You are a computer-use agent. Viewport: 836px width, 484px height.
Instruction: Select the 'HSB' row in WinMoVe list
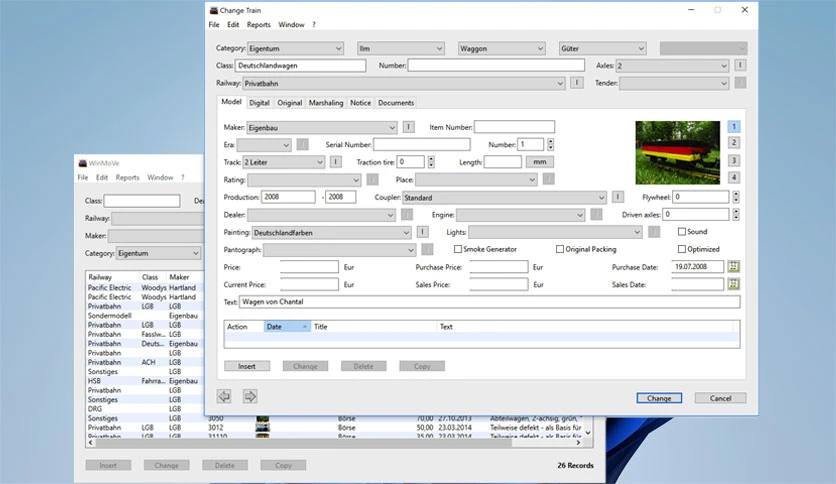coord(144,381)
